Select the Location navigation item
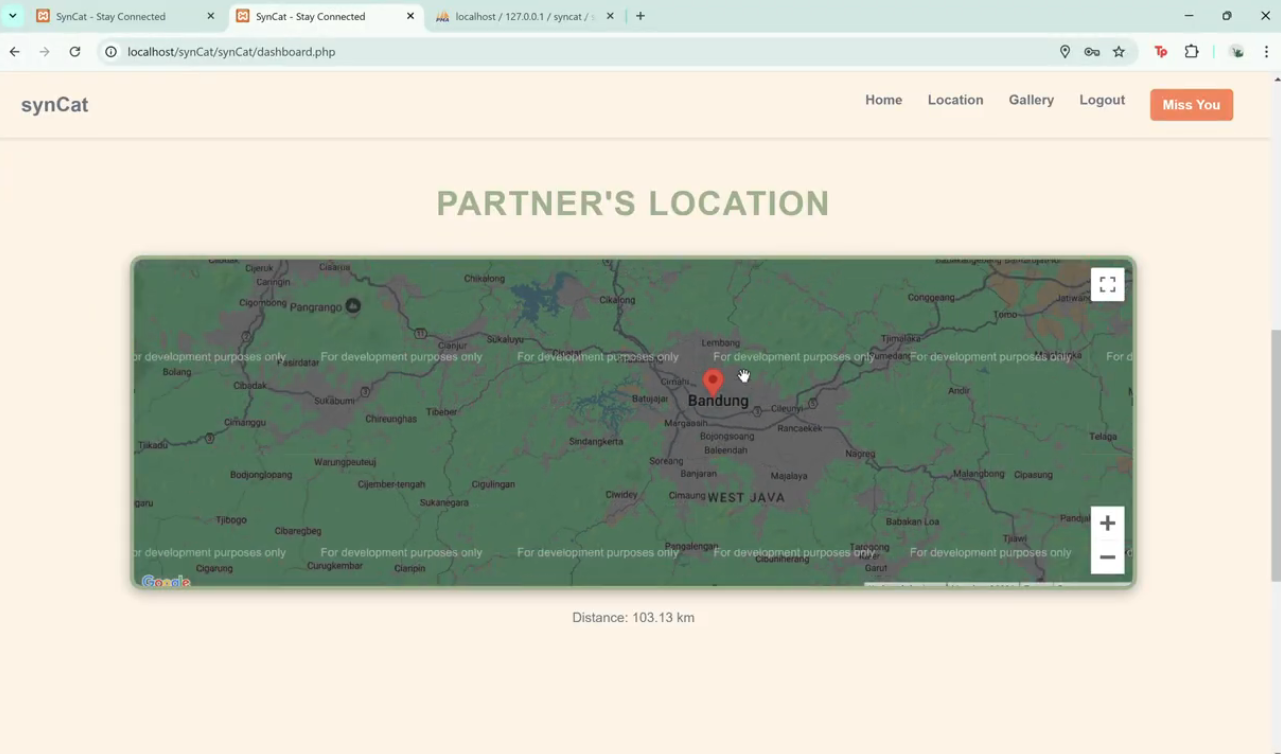1281x754 pixels. (x=955, y=100)
